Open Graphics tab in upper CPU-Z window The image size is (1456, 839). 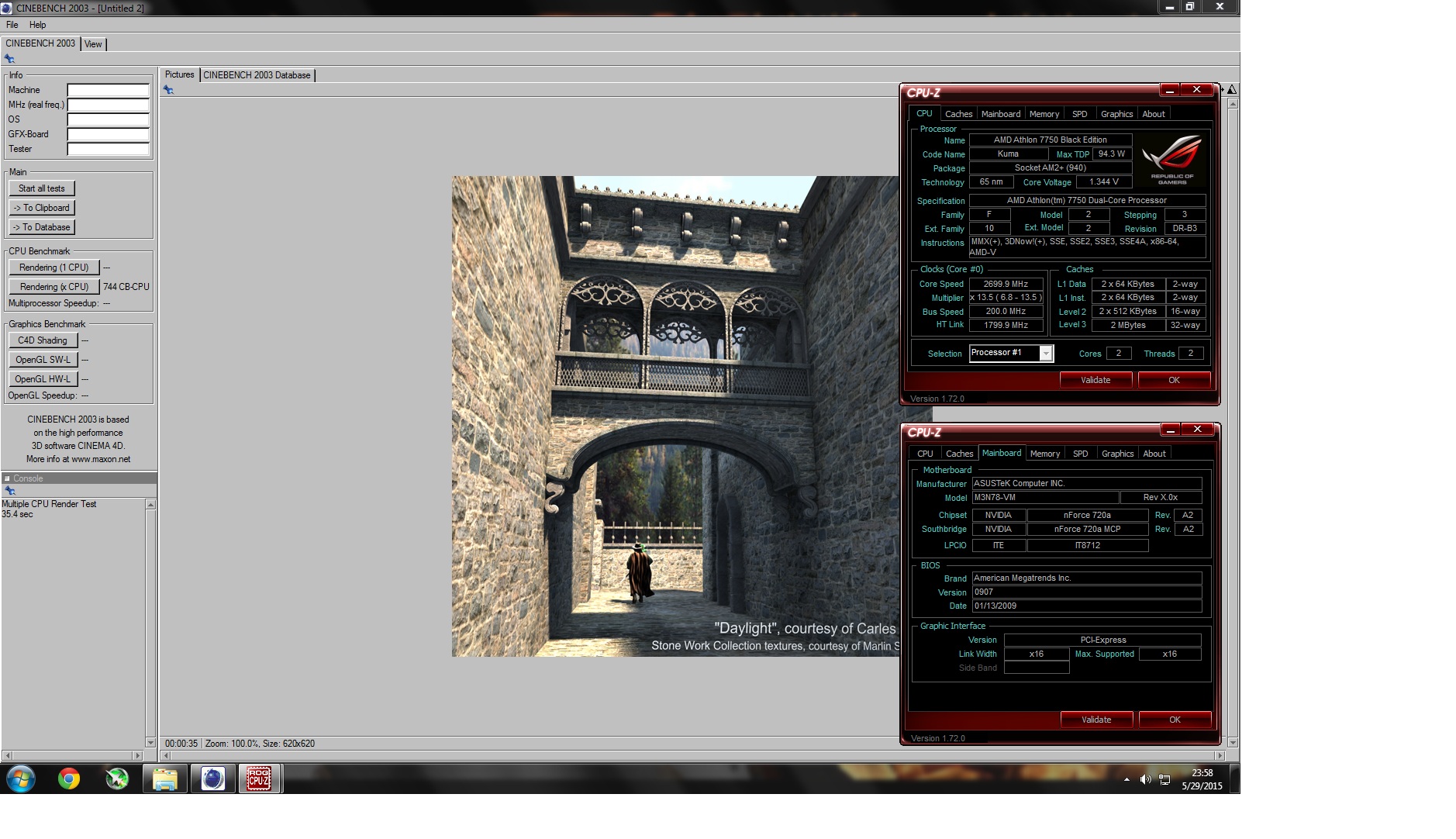[1116, 114]
